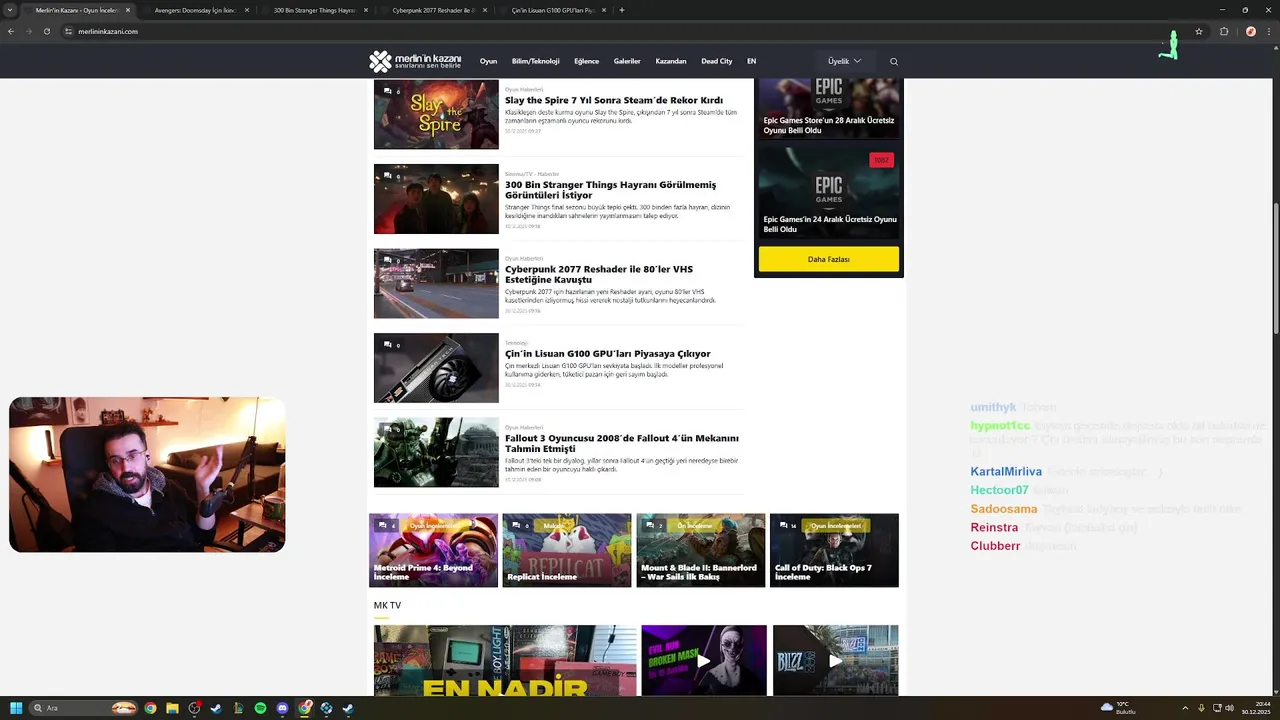Screen dimensions: 1280x720
Task: Click the comment icon on Lisuan G100 thumbnail
Action: [388, 345]
